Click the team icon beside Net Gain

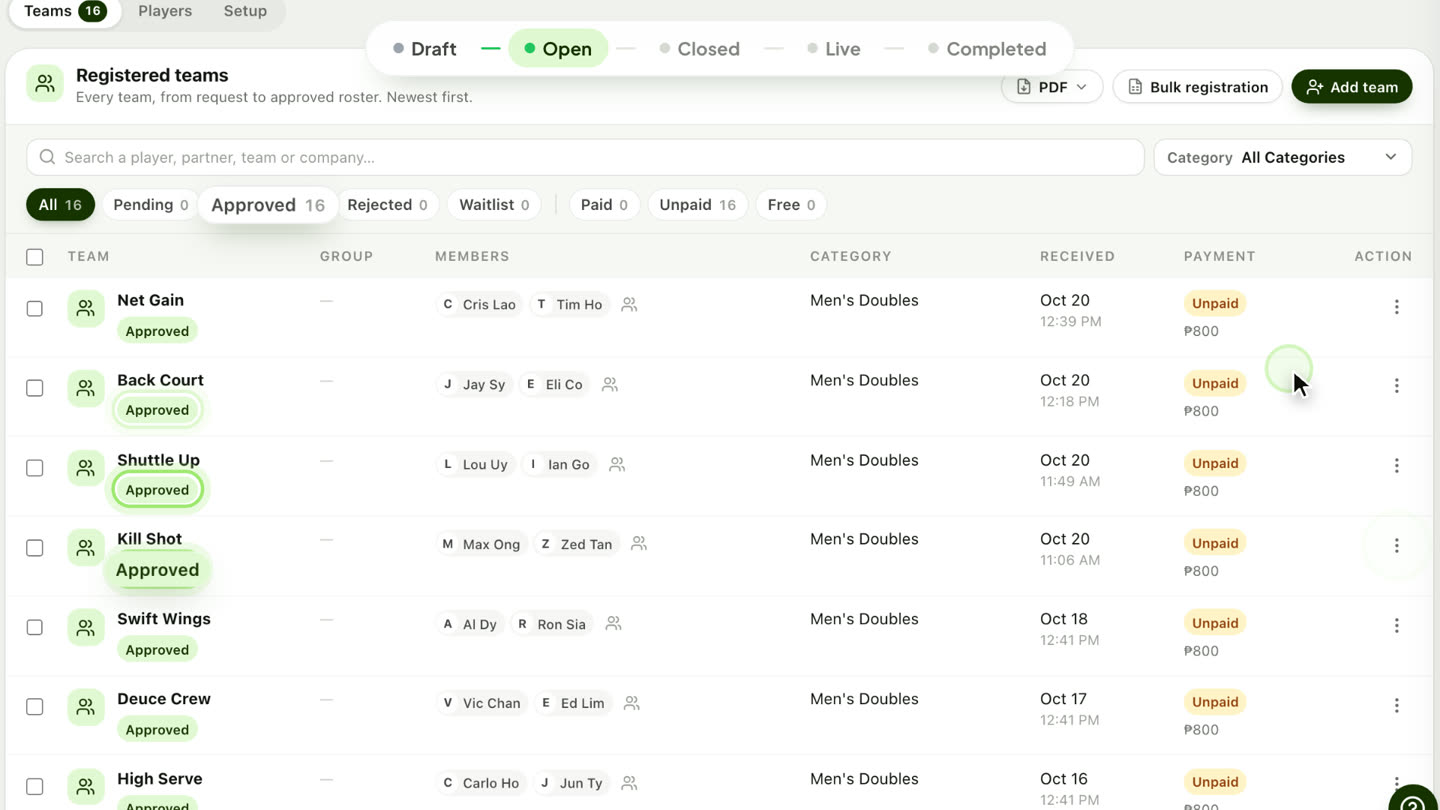coord(86,308)
